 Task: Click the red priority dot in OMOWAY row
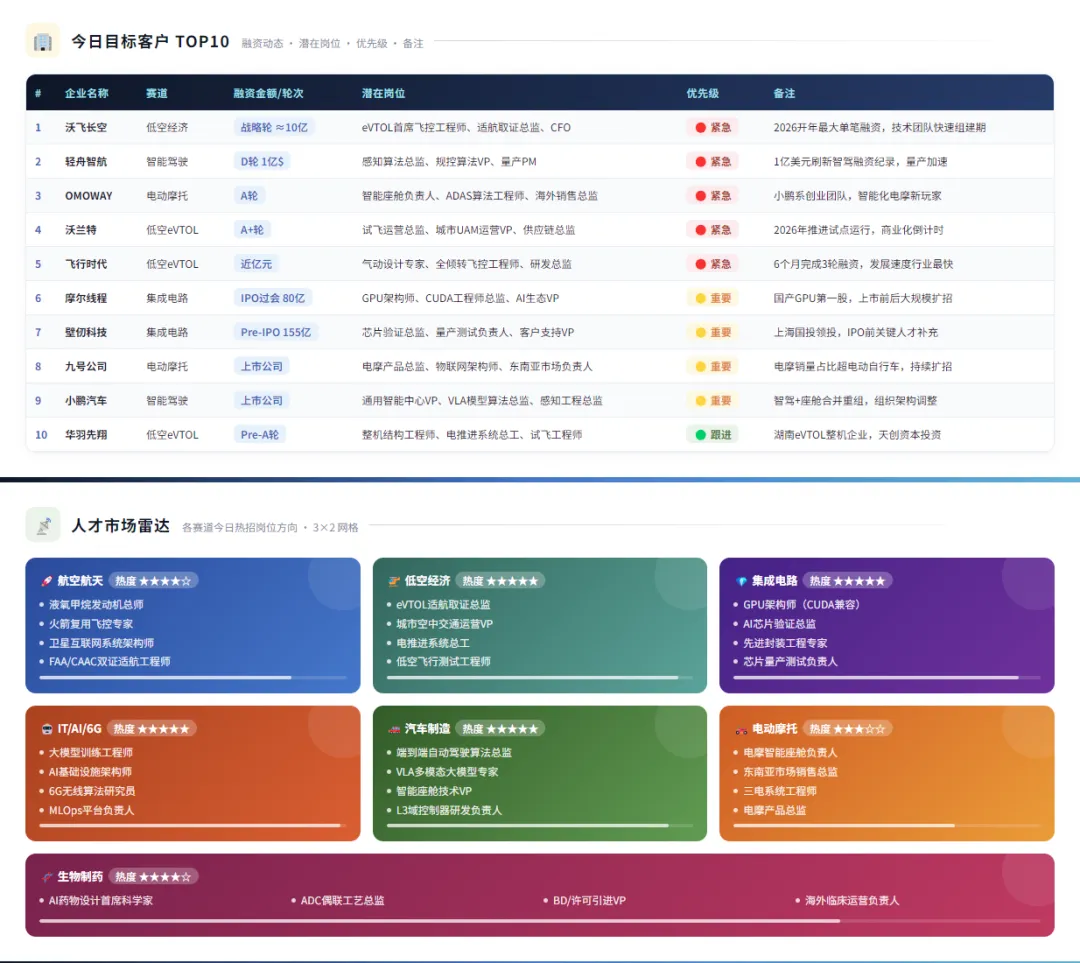tap(700, 196)
